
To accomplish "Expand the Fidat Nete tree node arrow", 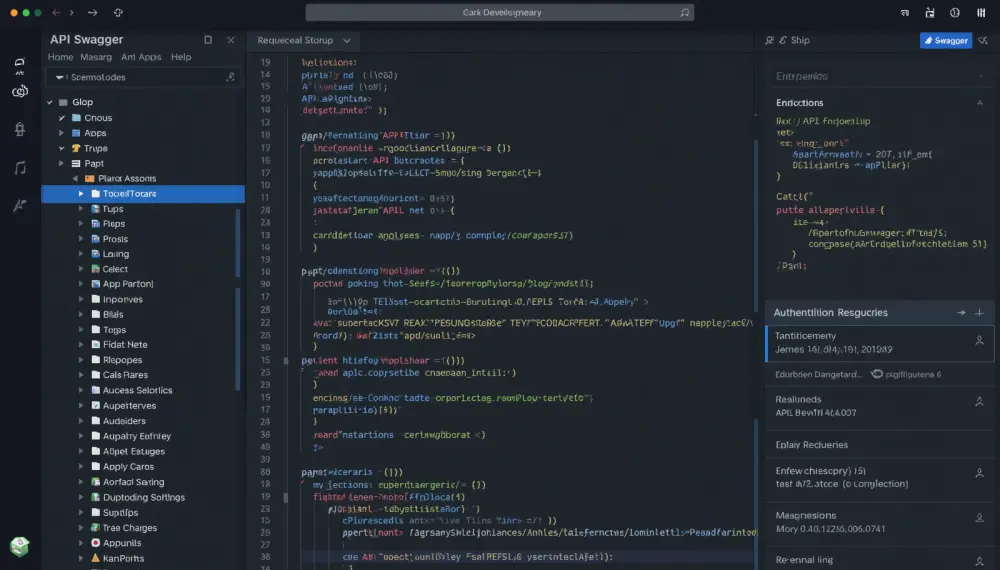I will [81, 344].
